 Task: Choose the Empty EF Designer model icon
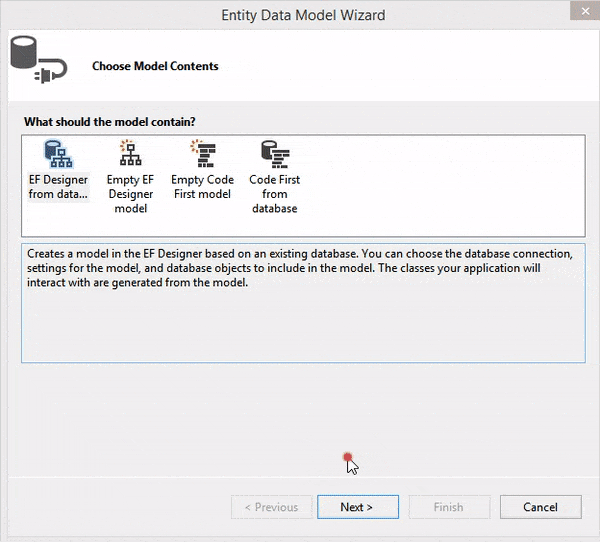pyautogui.click(x=130, y=153)
